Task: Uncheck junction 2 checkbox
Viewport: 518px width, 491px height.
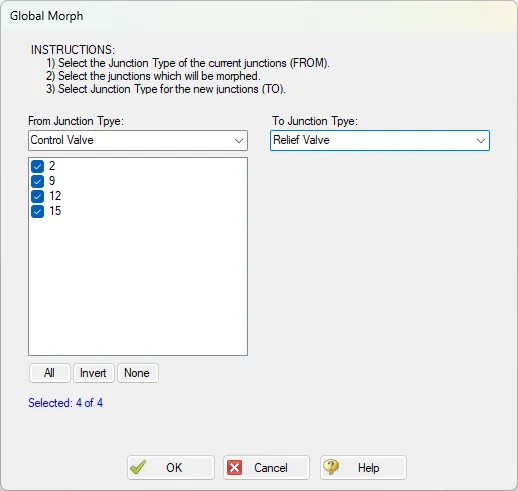Action: click(x=37, y=166)
